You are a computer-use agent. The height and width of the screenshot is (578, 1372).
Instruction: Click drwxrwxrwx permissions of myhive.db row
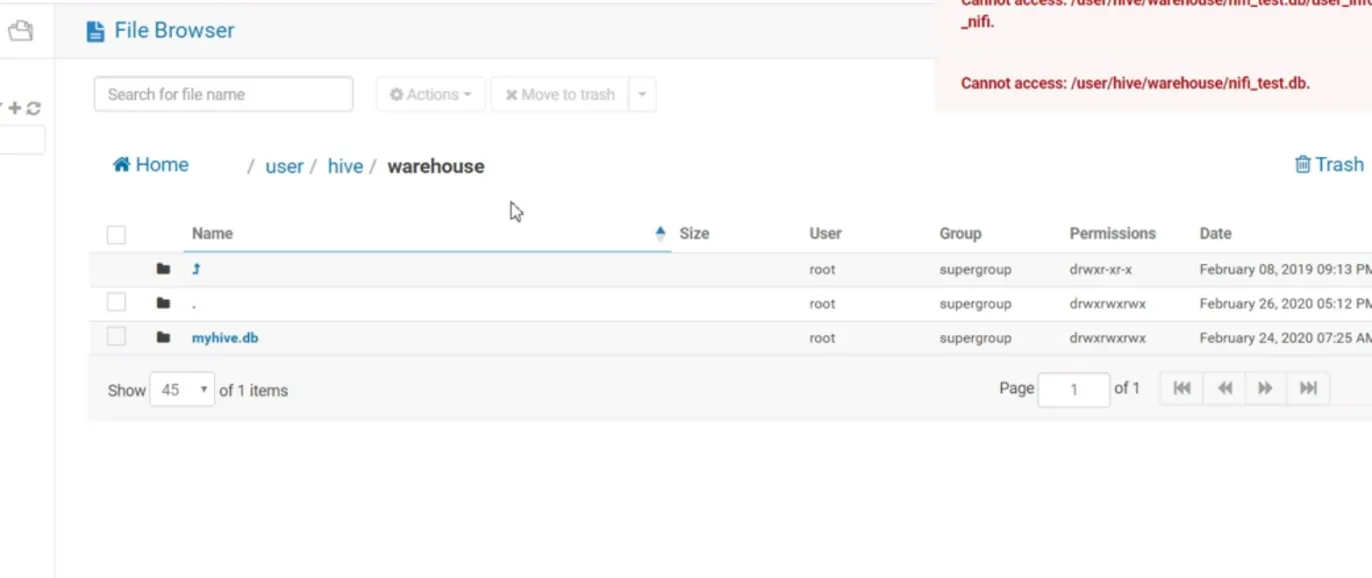1107,338
